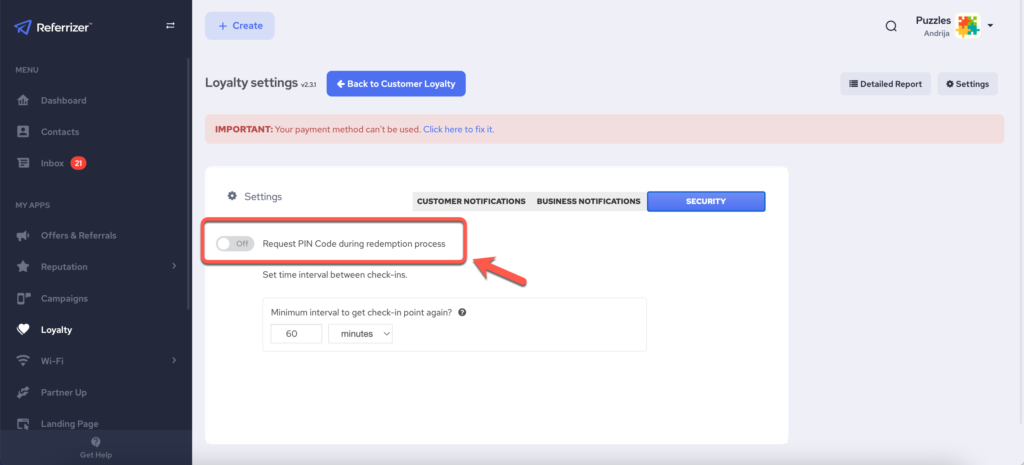
Task: Open the minutes unit dropdown
Action: point(360,334)
